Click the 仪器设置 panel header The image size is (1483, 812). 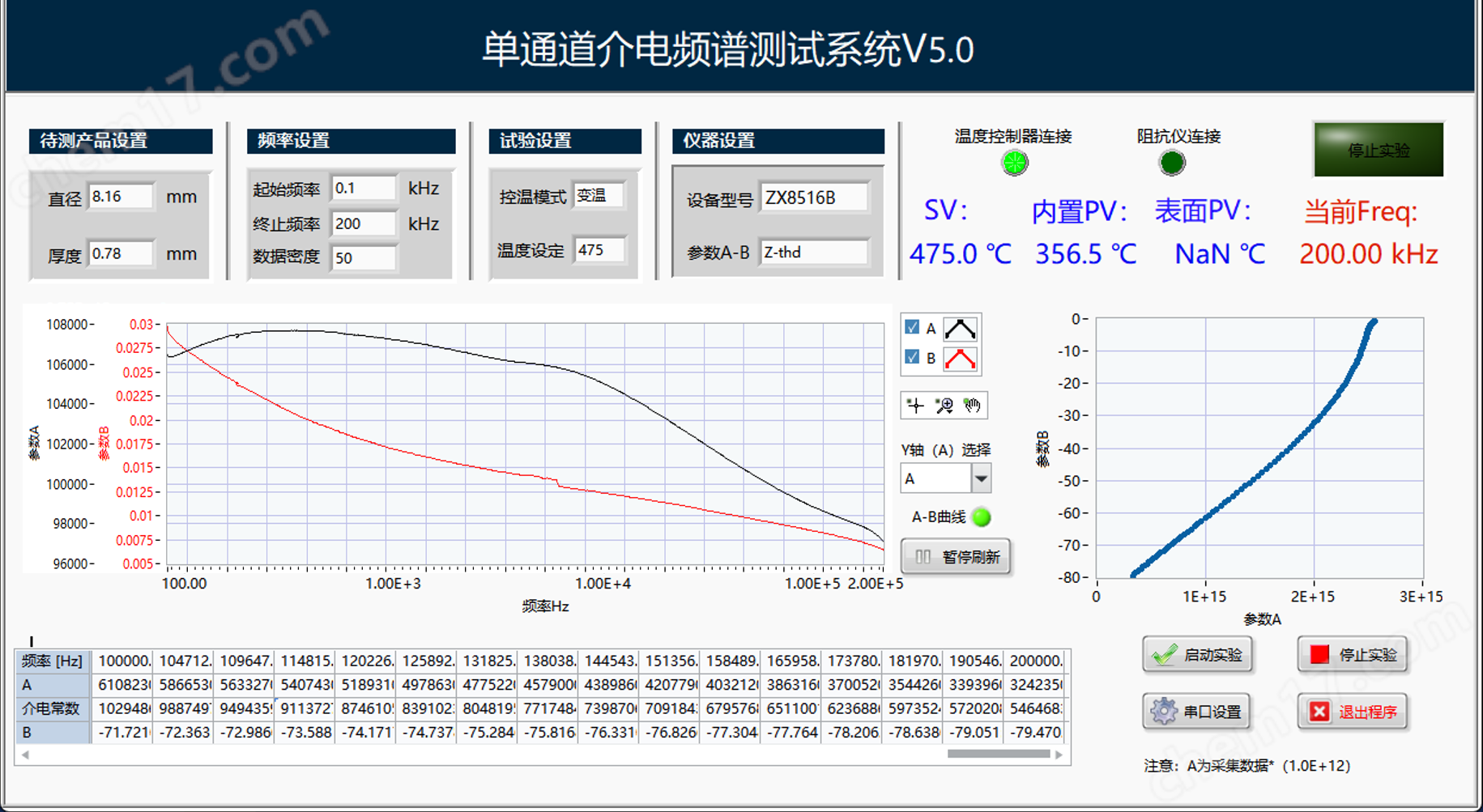coord(776,140)
